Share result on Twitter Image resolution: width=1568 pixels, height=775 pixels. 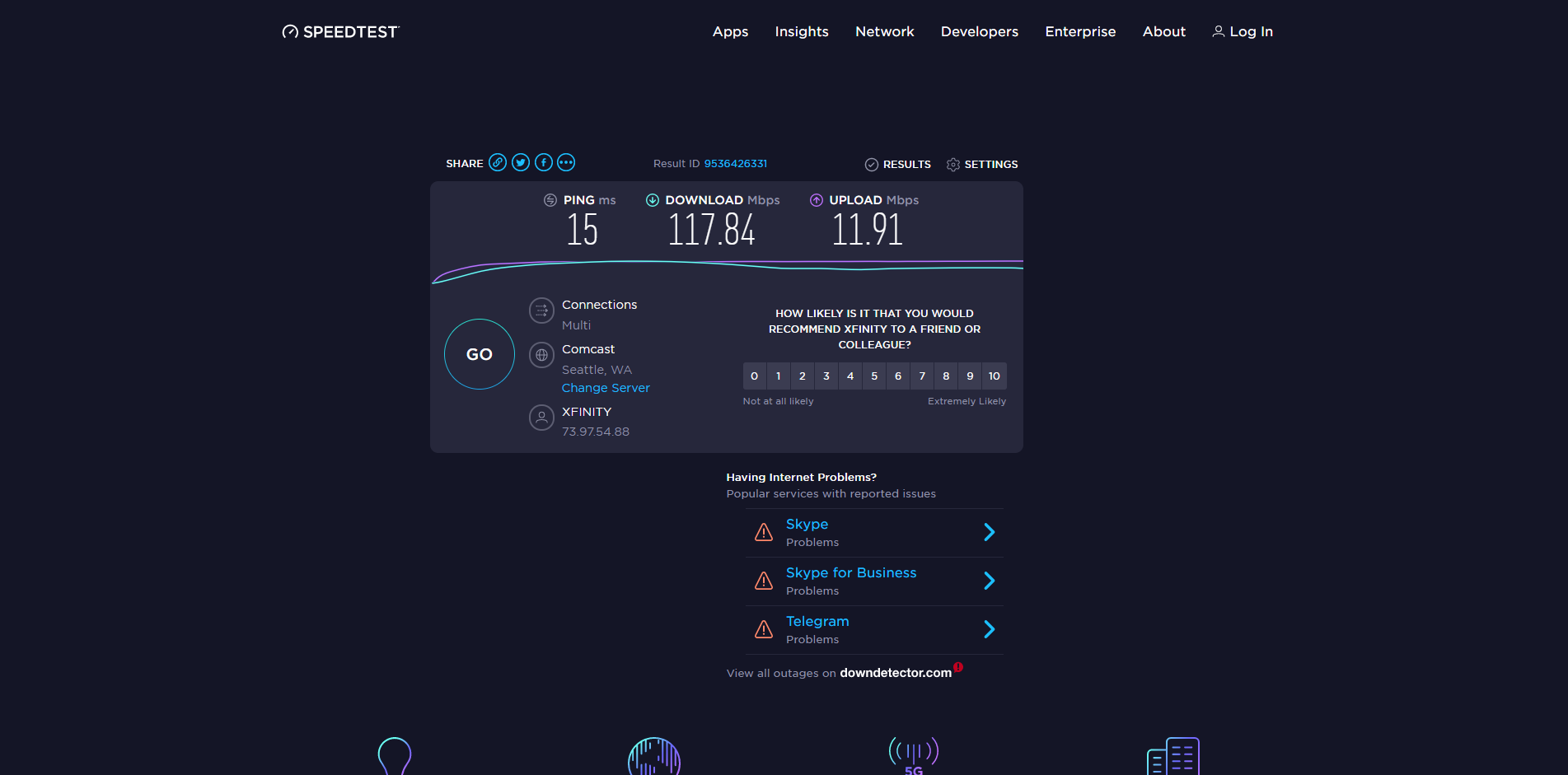[x=521, y=162]
